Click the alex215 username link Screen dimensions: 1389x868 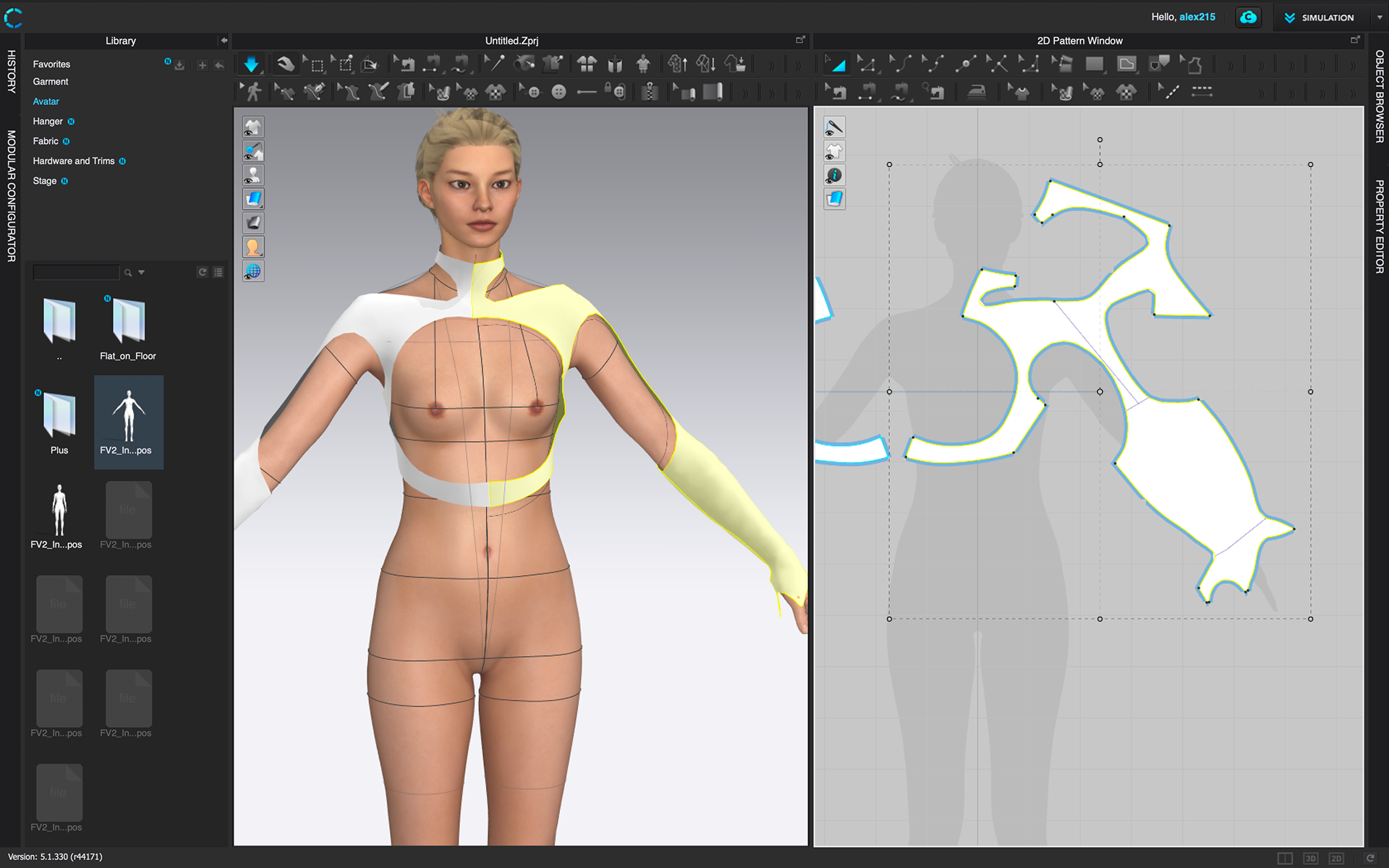click(1197, 17)
